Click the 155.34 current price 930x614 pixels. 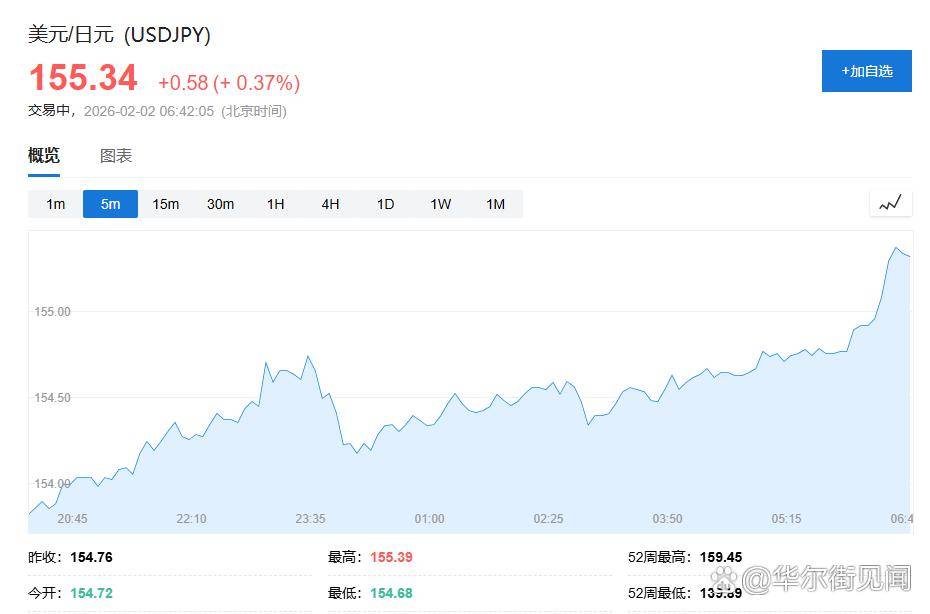pyautogui.click(x=83, y=78)
